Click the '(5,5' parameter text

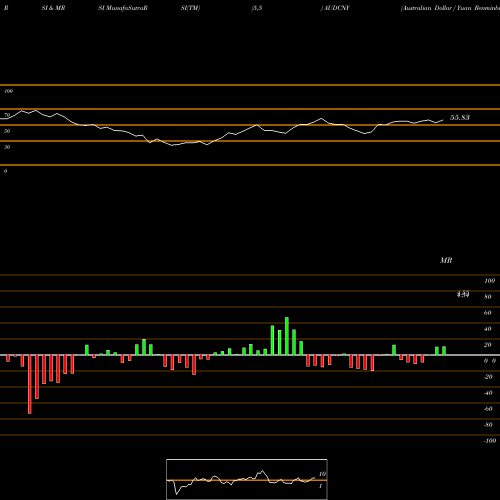tap(257, 8)
